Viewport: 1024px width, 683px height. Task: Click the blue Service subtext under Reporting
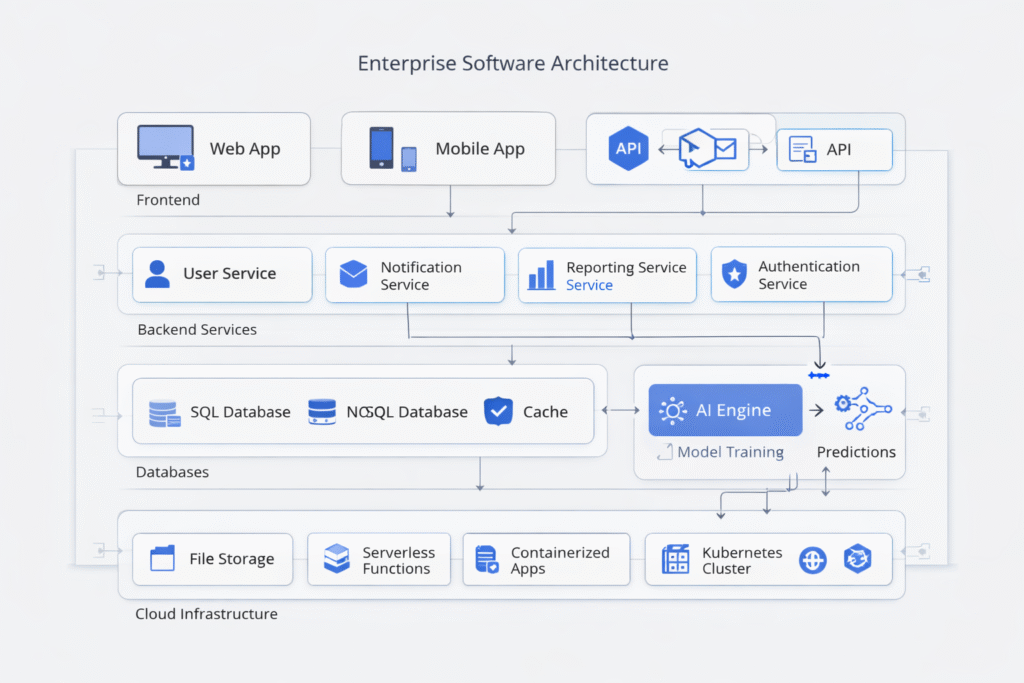(x=589, y=285)
